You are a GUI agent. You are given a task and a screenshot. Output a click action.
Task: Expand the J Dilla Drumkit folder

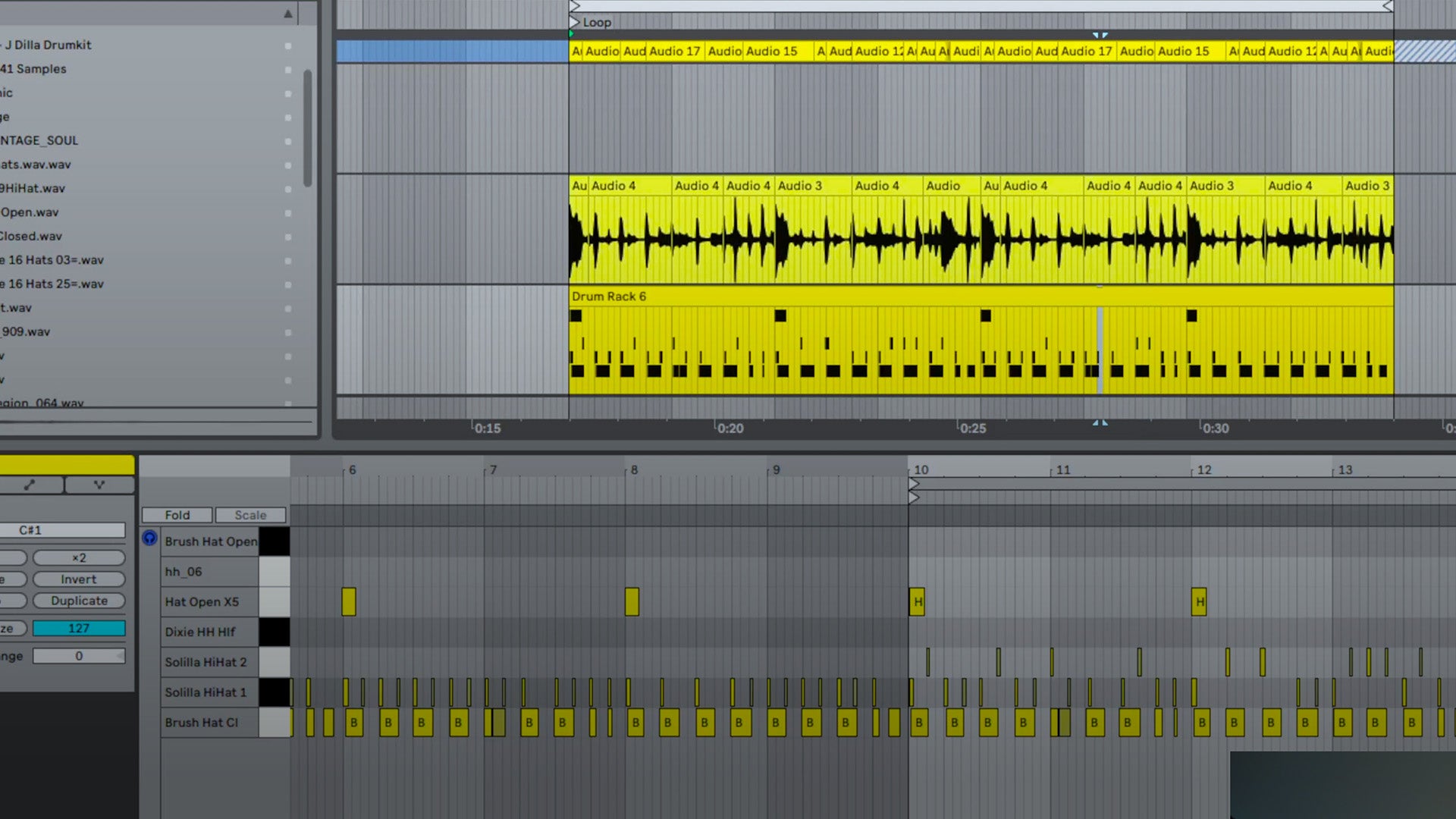point(48,45)
